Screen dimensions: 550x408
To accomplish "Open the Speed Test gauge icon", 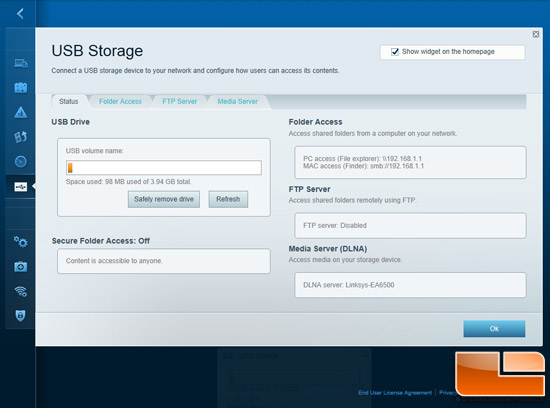I will pyautogui.click(x=21, y=161).
